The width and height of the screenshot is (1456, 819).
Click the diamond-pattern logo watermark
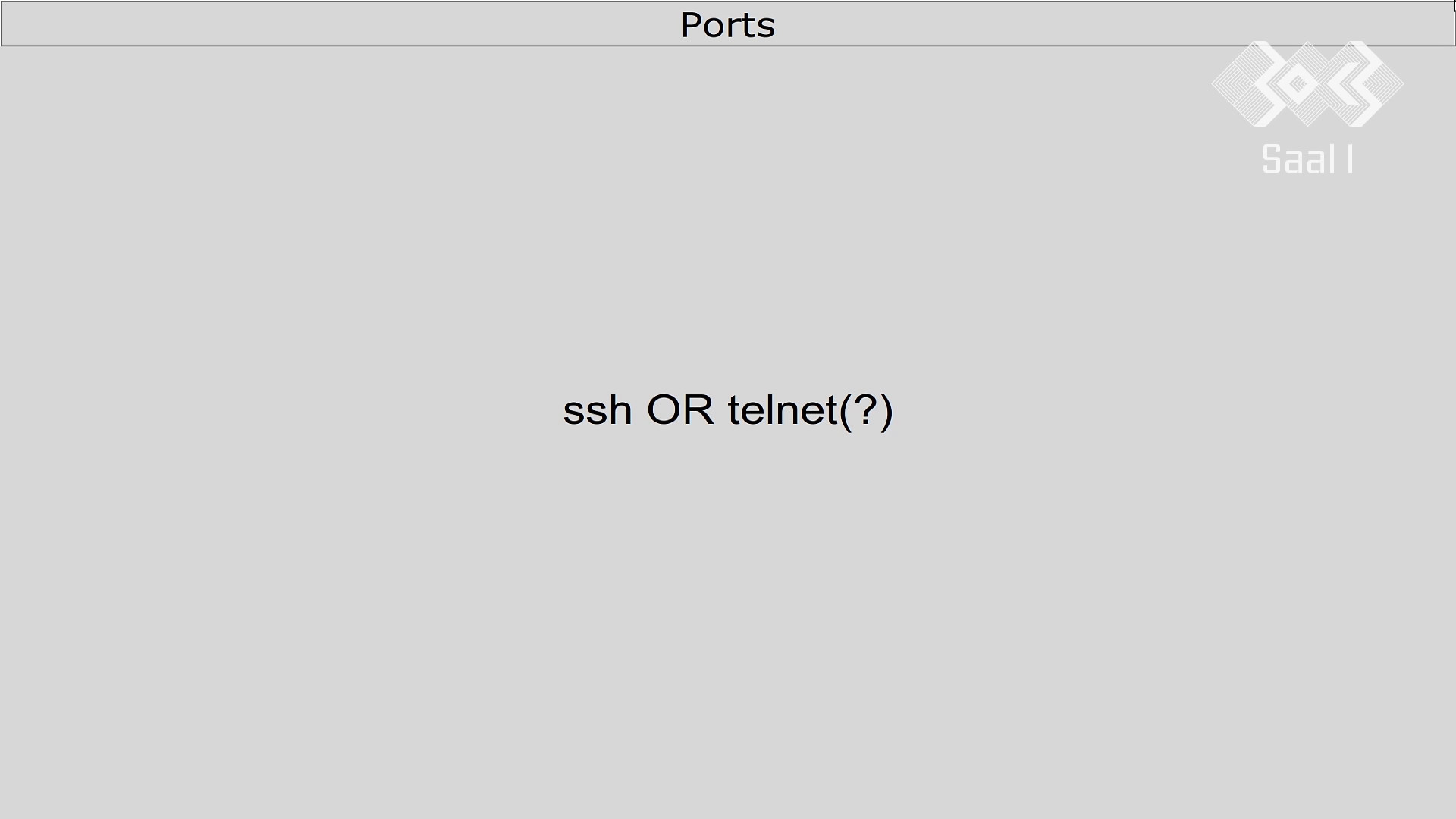[x=1307, y=83]
